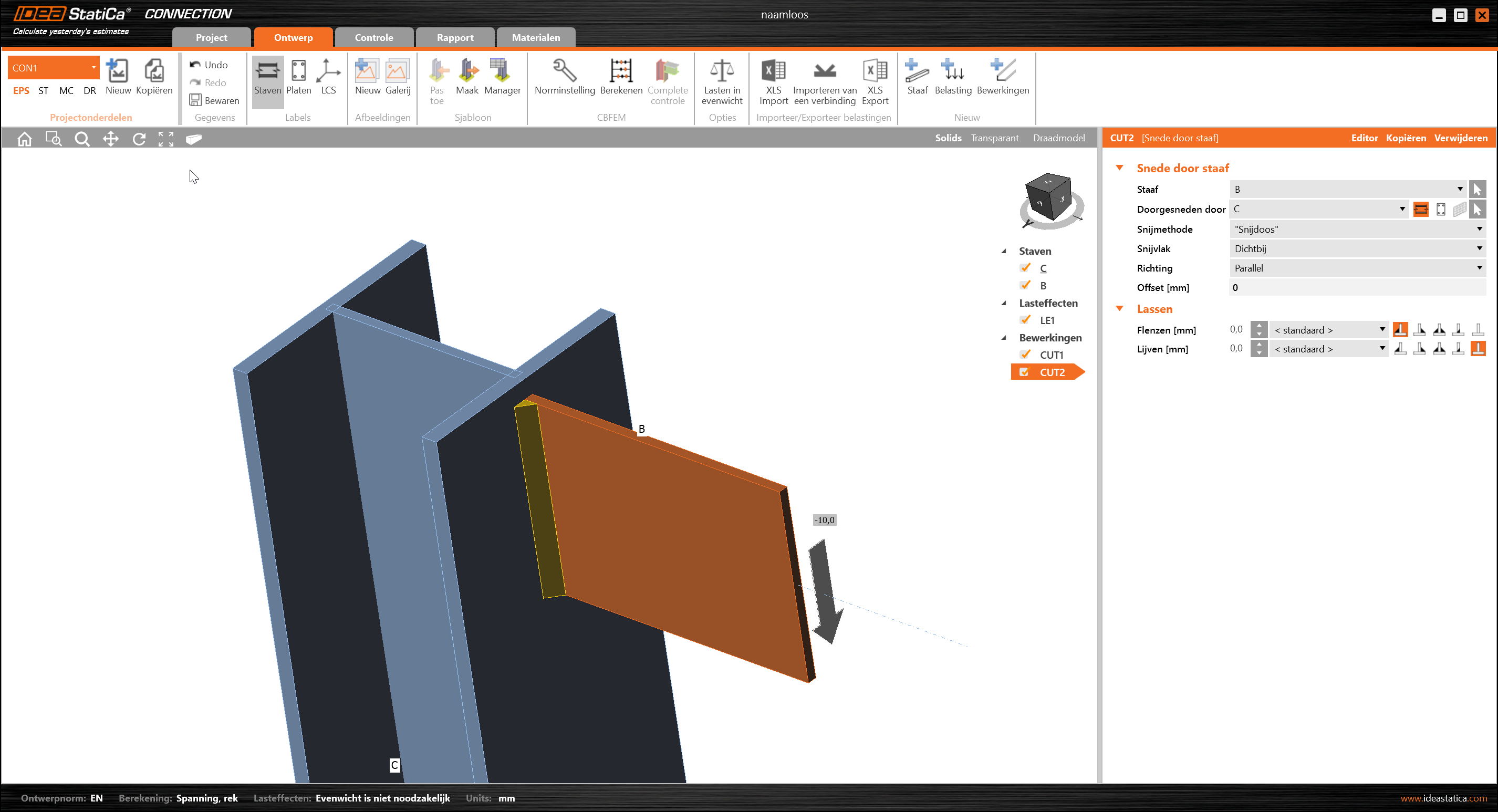The image size is (1498, 812).
Task: Click the Verwijderen button
Action: coord(1460,138)
